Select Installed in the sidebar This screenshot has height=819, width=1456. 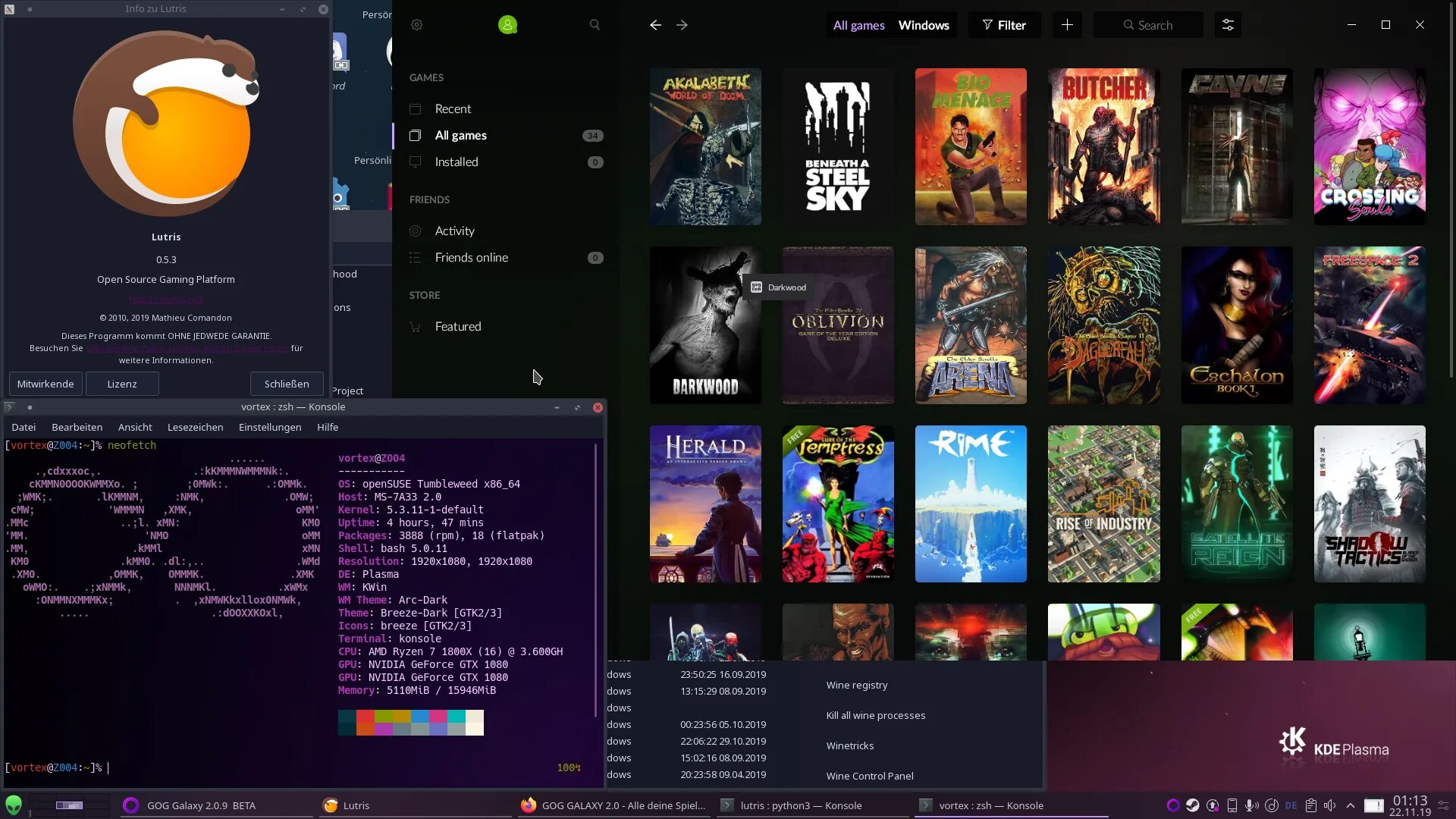tap(506, 162)
